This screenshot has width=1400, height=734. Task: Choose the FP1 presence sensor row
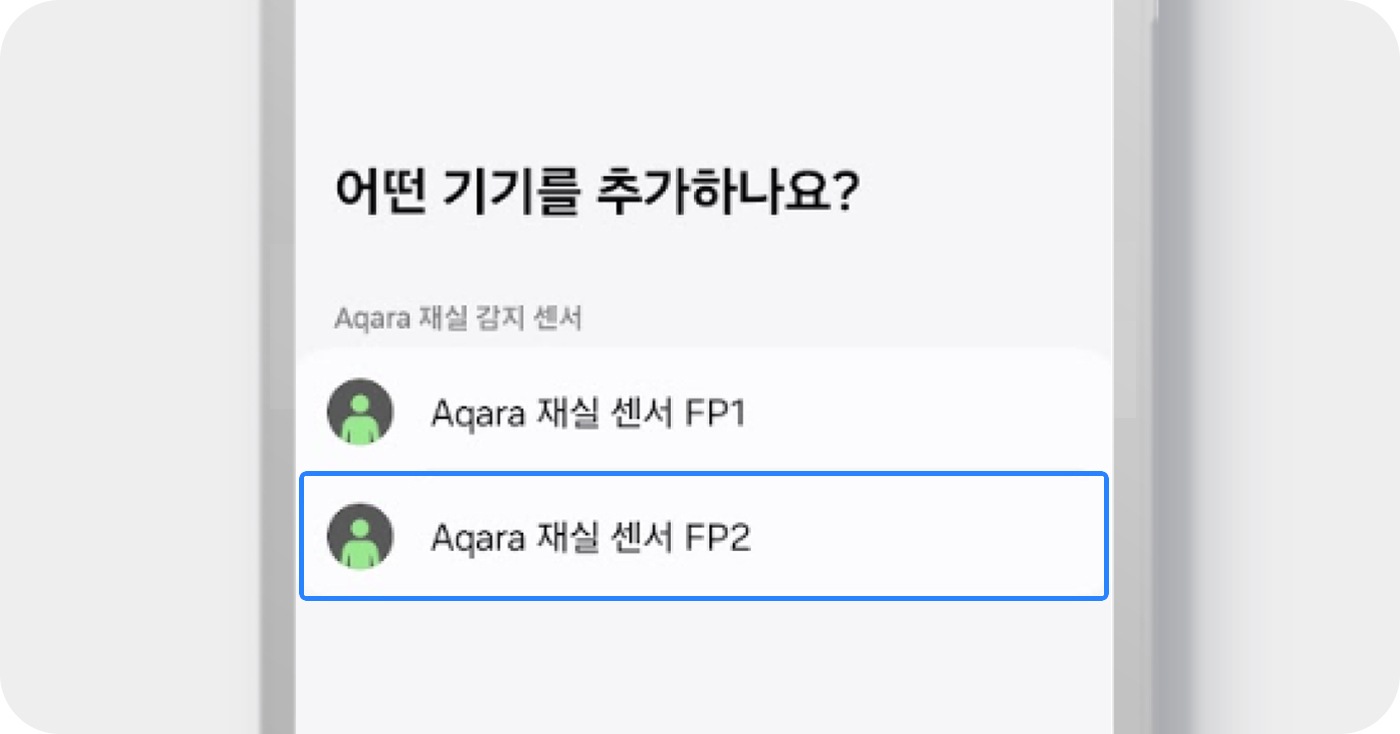(900, 411)
